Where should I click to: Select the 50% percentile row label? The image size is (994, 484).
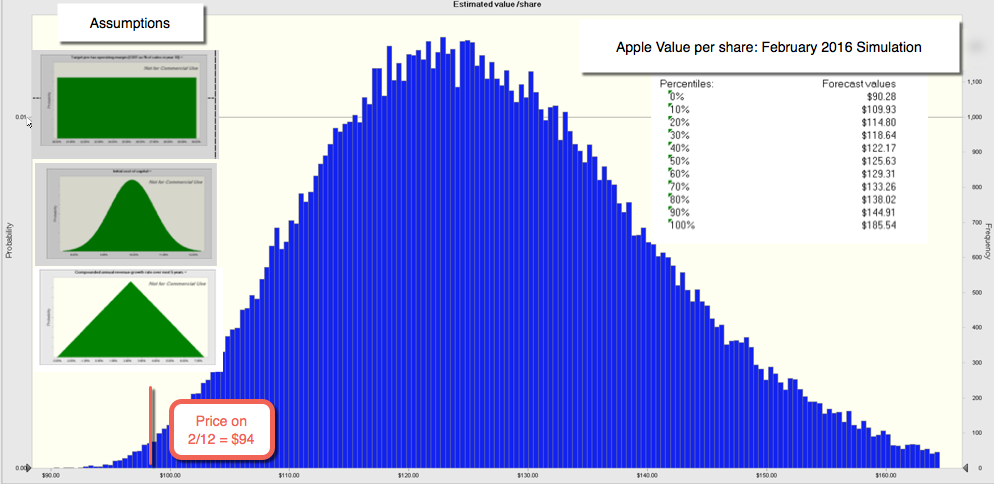coord(681,161)
